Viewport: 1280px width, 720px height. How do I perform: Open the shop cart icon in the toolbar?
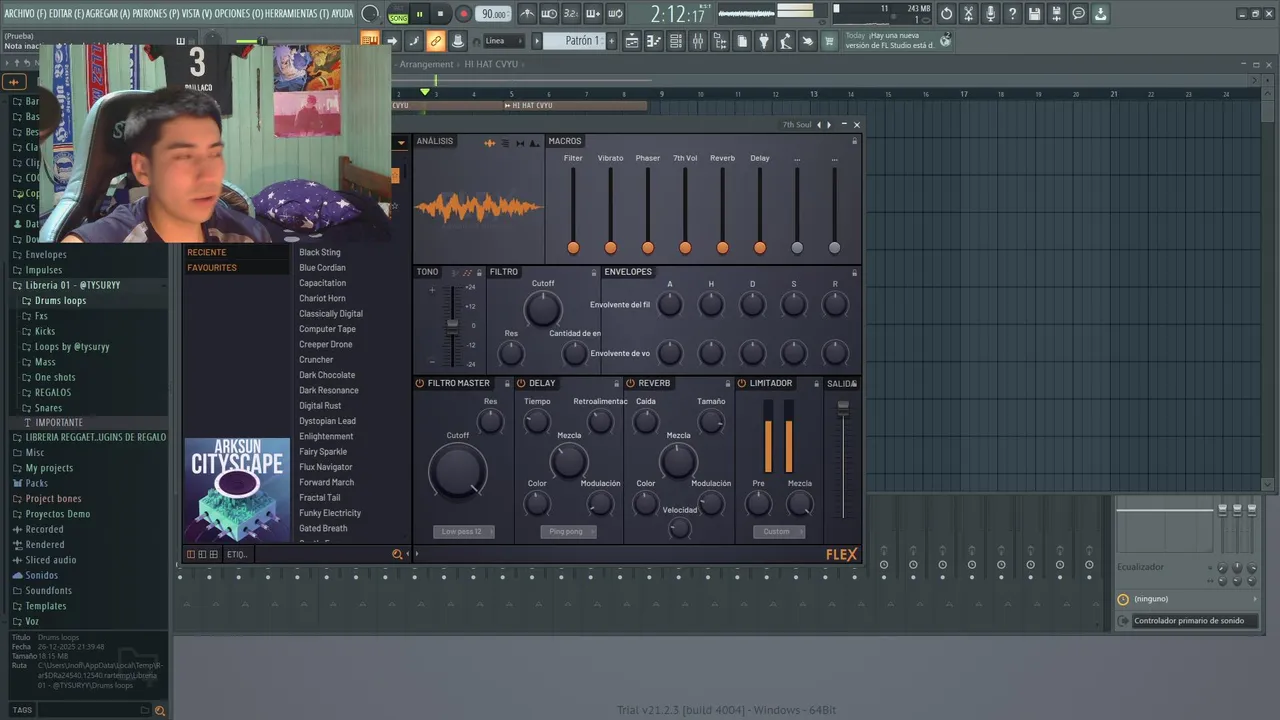click(830, 41)
